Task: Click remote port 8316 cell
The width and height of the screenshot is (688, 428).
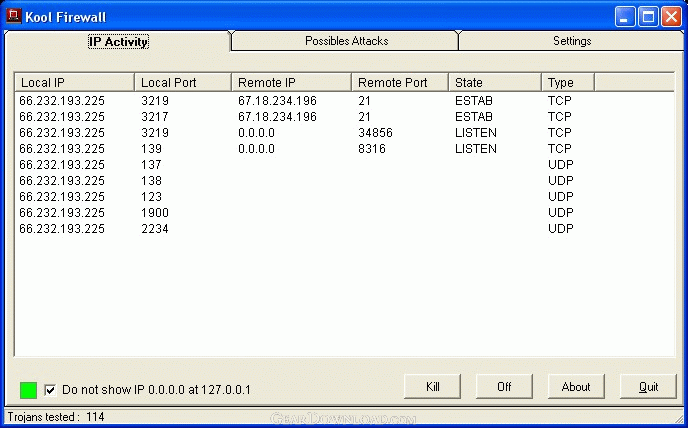Action: pyautogui.click(x=372, y=149)
